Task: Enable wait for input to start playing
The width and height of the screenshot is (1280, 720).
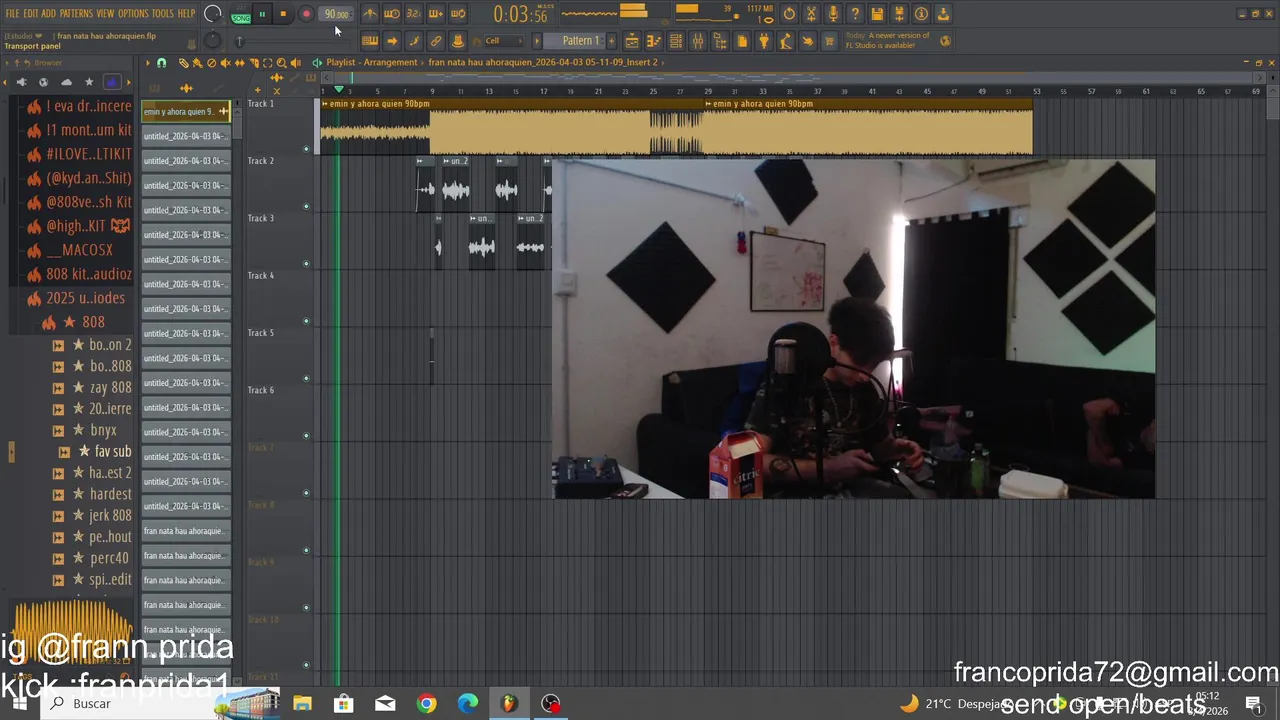Action: pyautogui.click(x=392, y=14)
